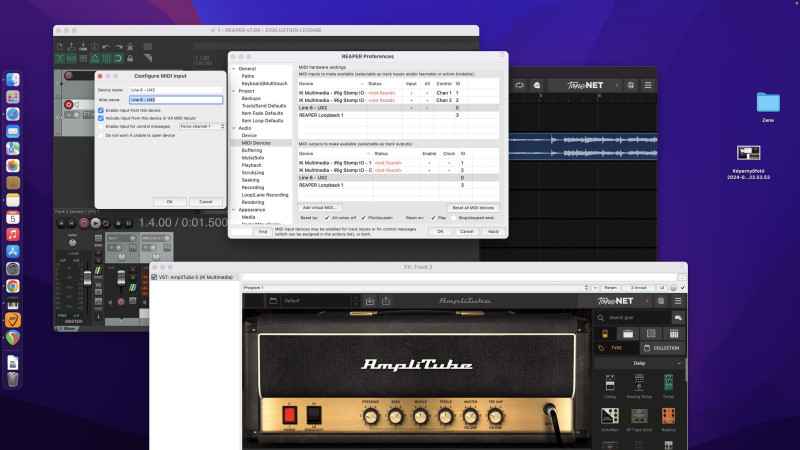Check 'Enable input for control messages'
800x450 pixels.
[101, 126]
